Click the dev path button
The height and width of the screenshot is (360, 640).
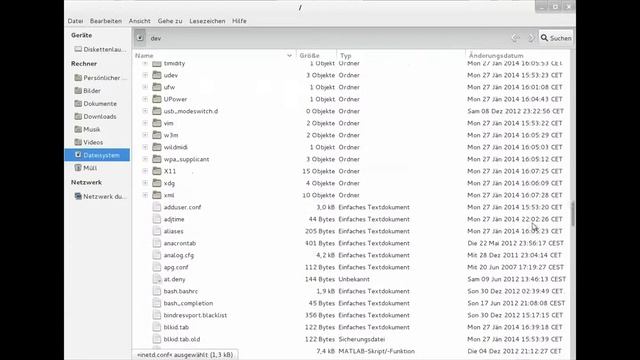156,38
